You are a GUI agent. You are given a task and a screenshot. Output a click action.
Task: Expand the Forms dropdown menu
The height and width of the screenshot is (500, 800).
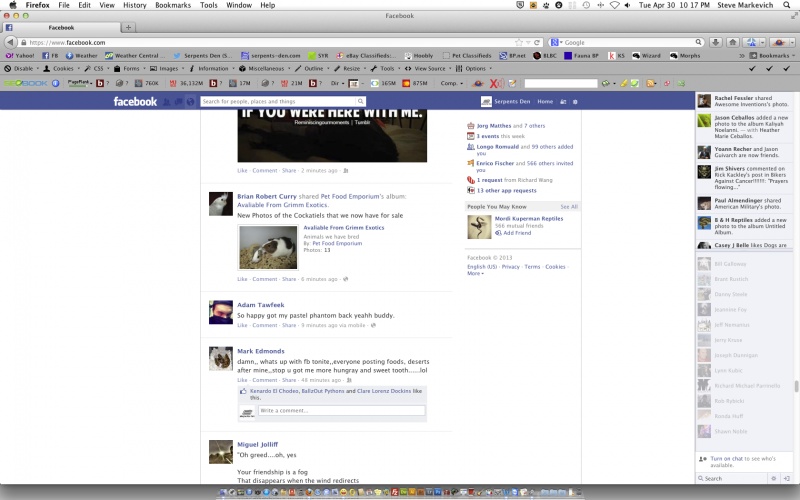[x=130, y=68]
